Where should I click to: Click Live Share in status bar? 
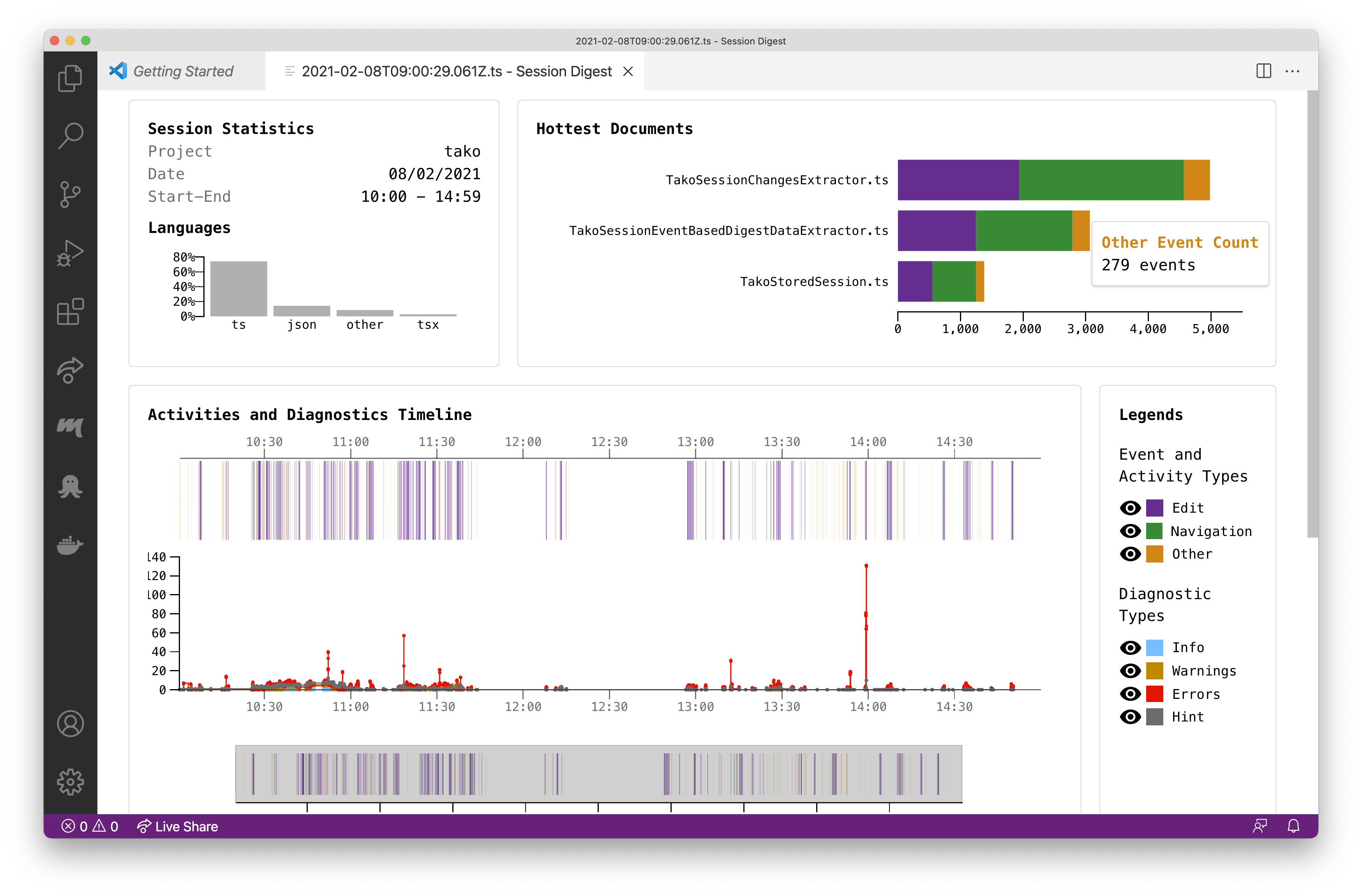coord(177,826)
